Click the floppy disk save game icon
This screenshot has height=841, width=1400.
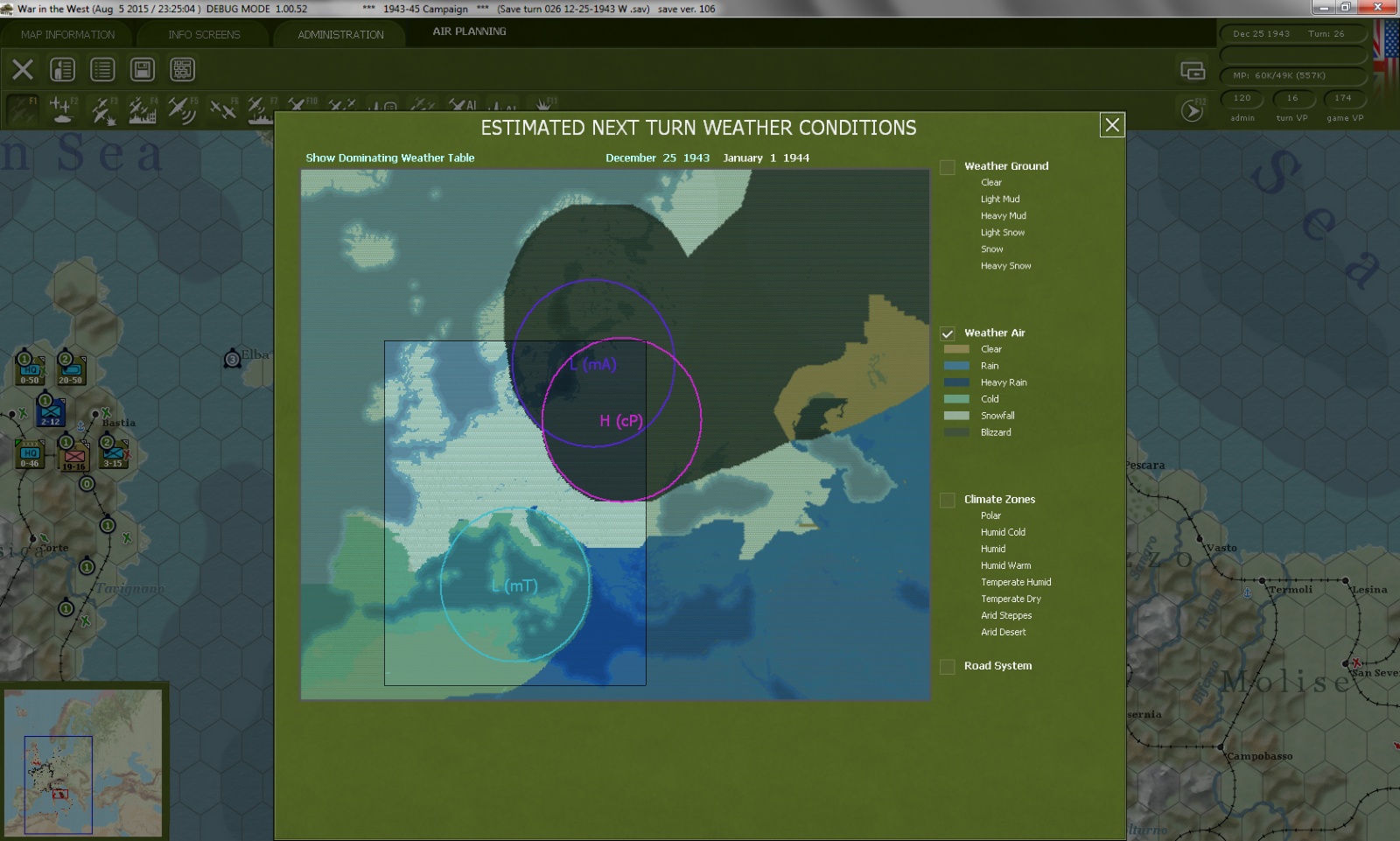(x=142, y=70)
